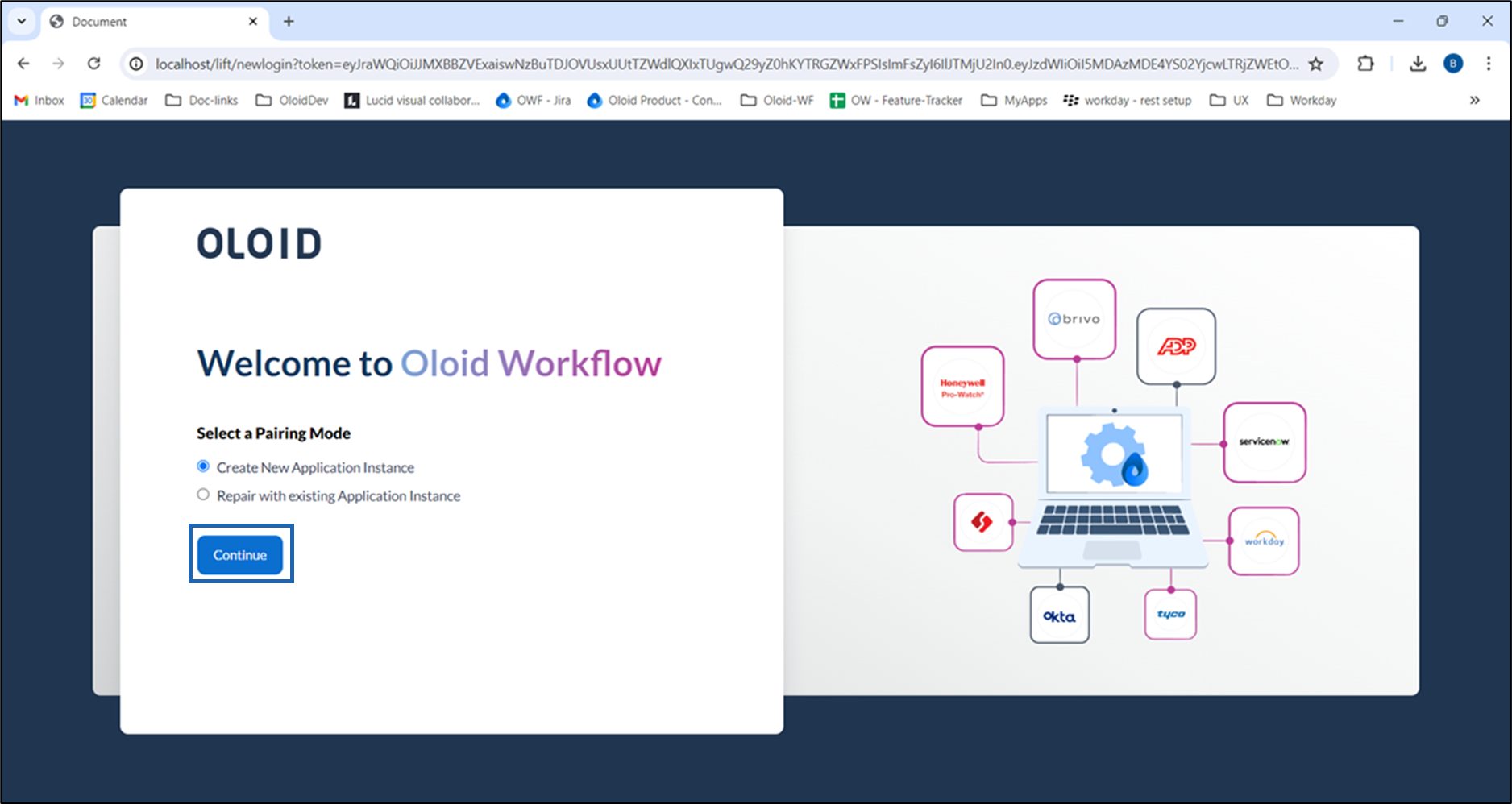This screenshot has width=1512, height=804.
Task: Click the Continue button
Action: [x=240, y=555]
